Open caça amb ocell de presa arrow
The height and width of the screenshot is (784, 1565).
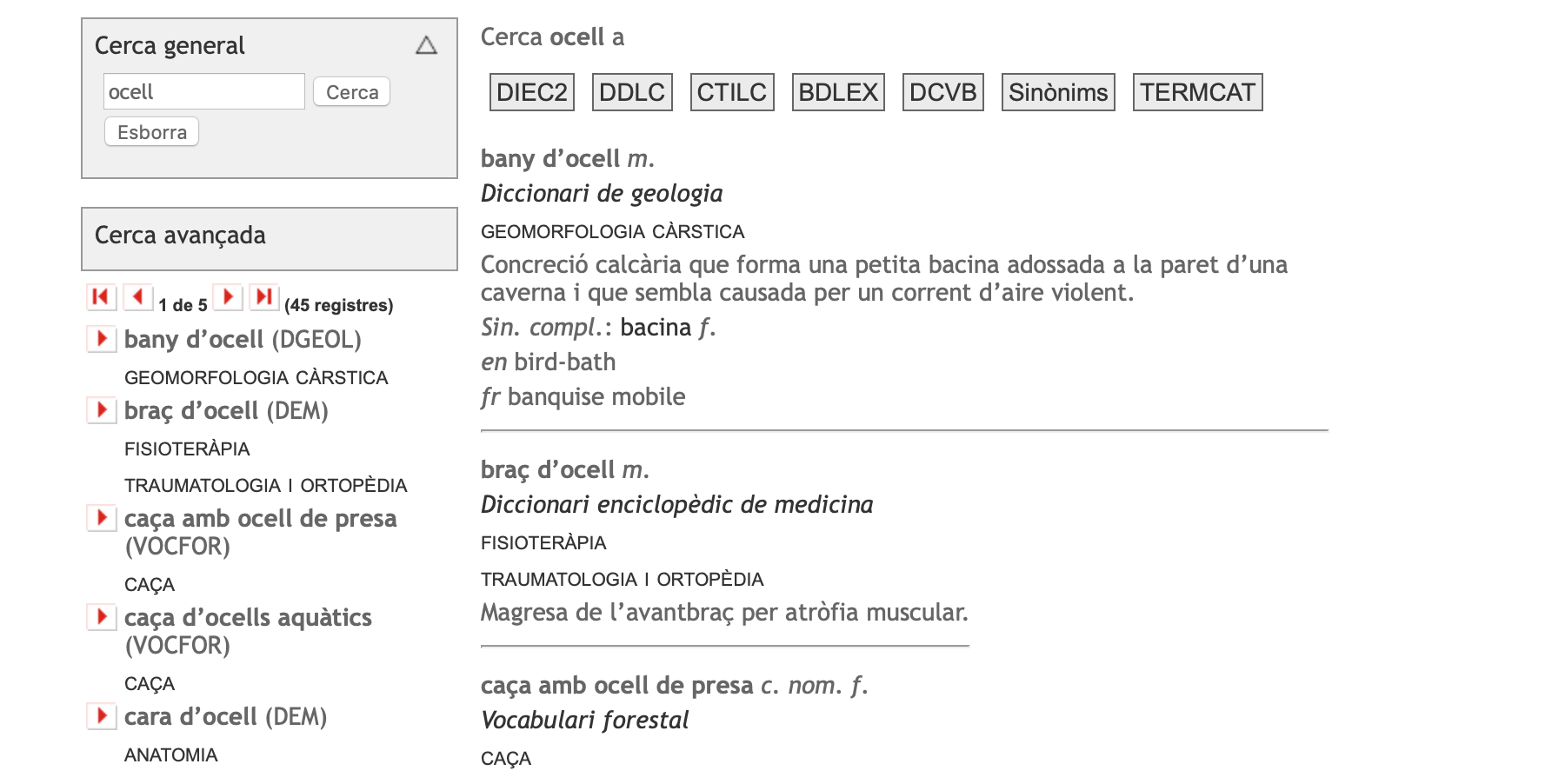pos(102,518)
